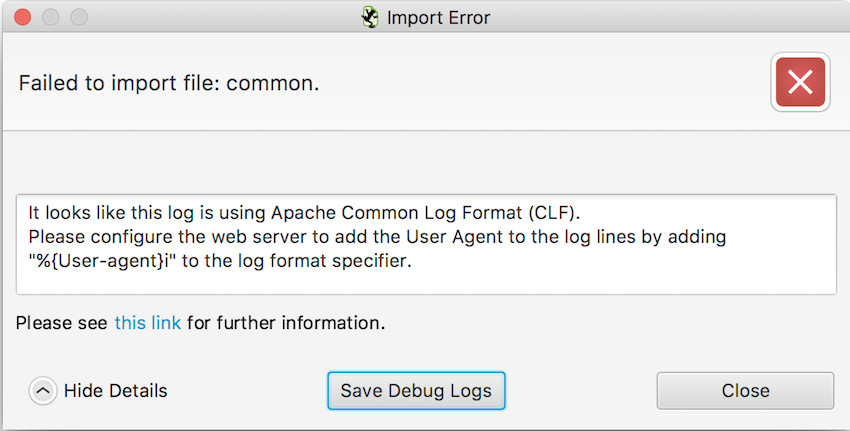Click the 'for further information.' text
The image size is (850, 431).
pyautogui.click(x=286, y=323)
